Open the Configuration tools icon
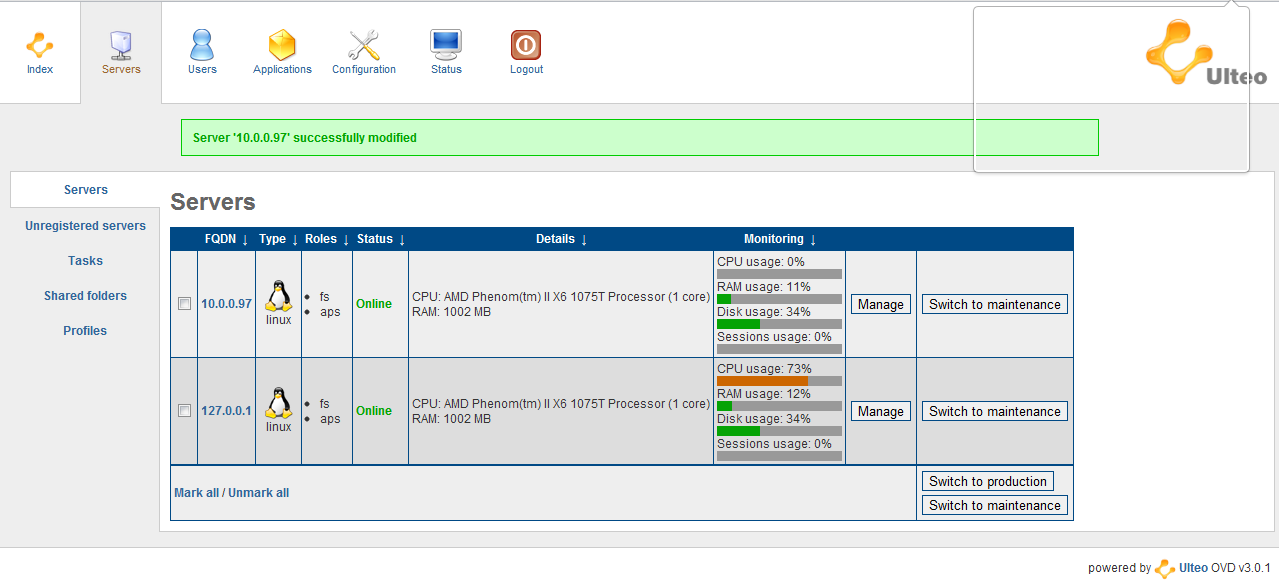Viewport: 1279px width, 583px height. click(364, 45)
